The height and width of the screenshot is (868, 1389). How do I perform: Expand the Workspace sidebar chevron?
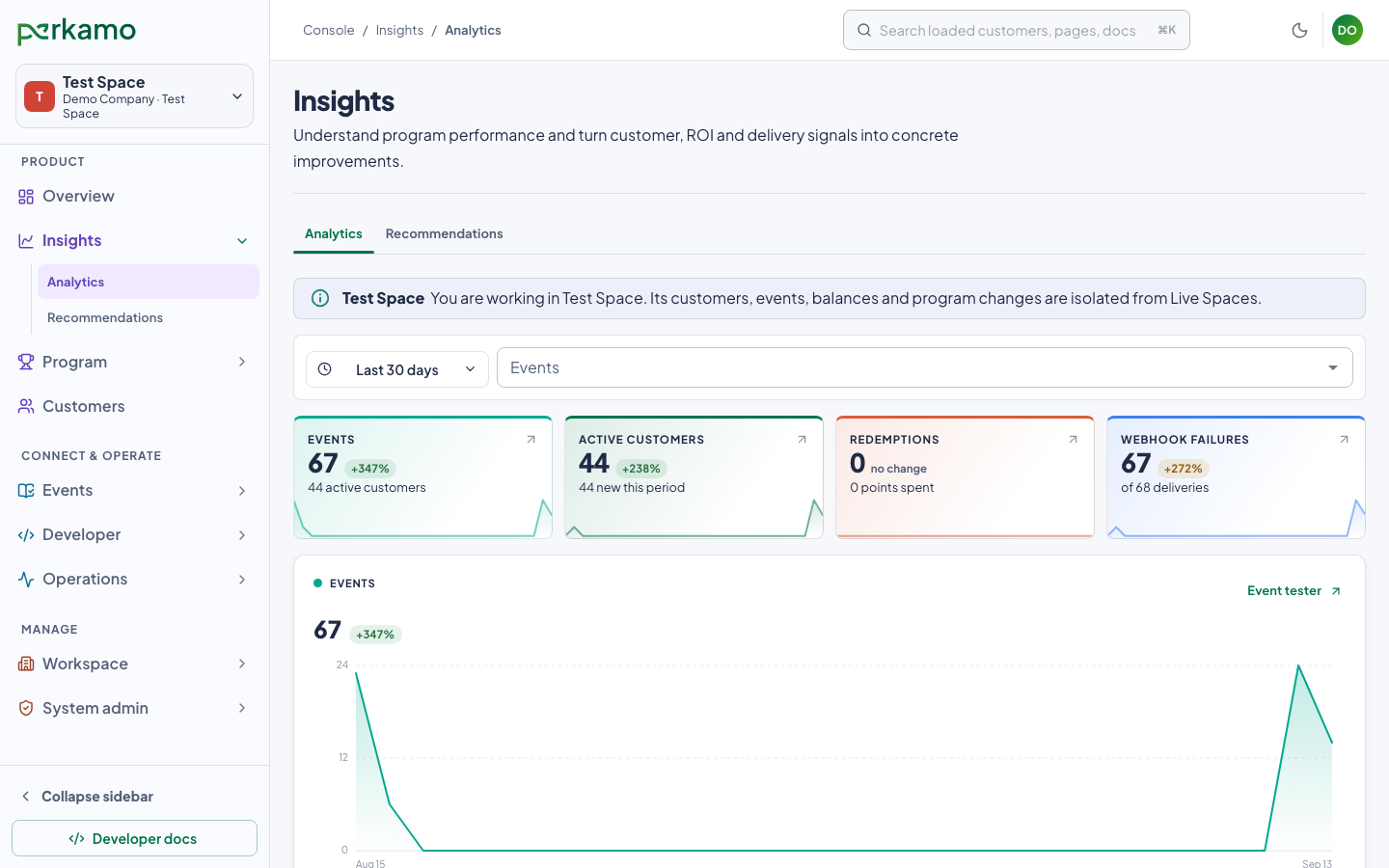coord(242,664)
